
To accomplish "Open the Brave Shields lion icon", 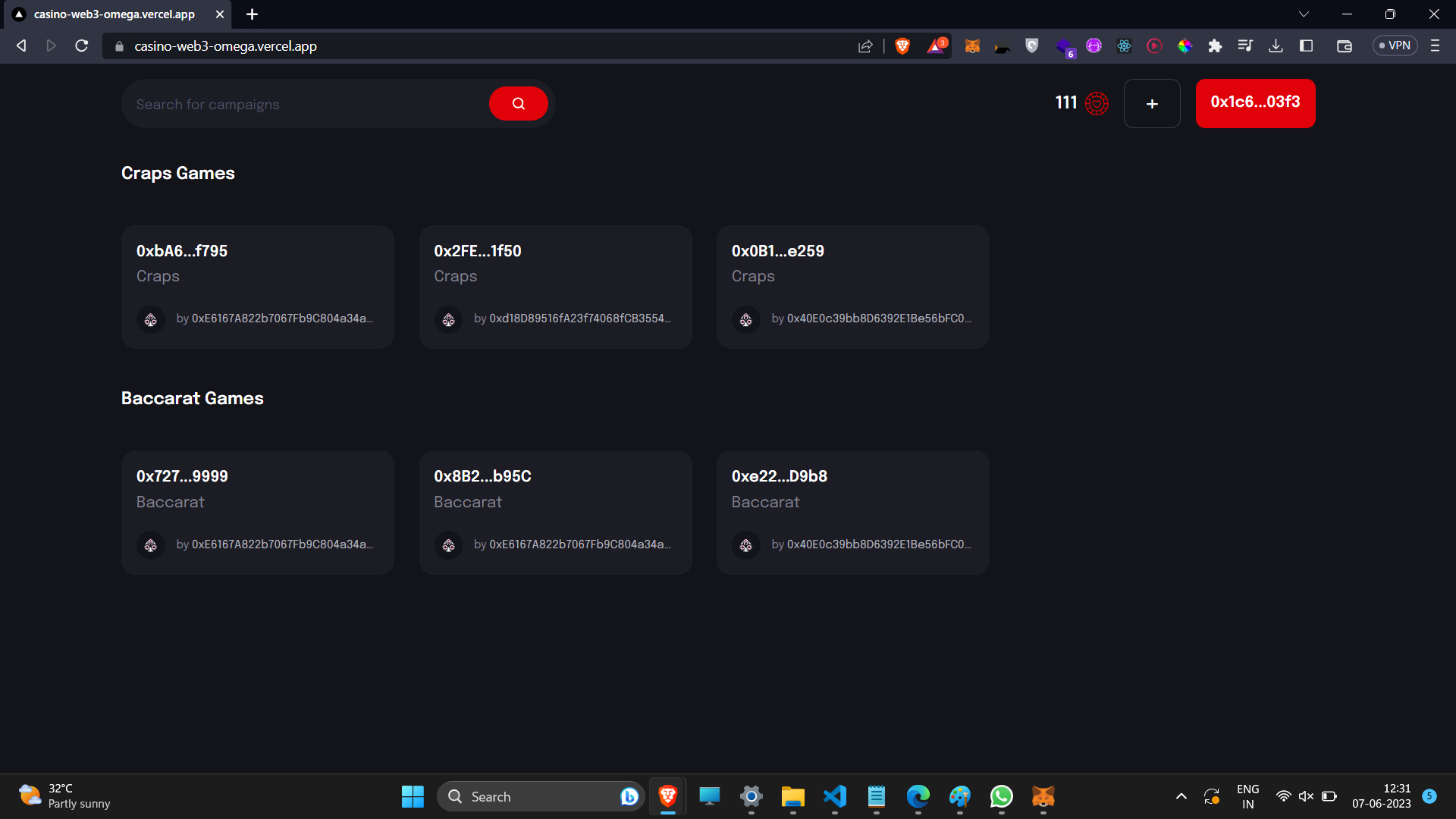I will [x=902, y=46].
